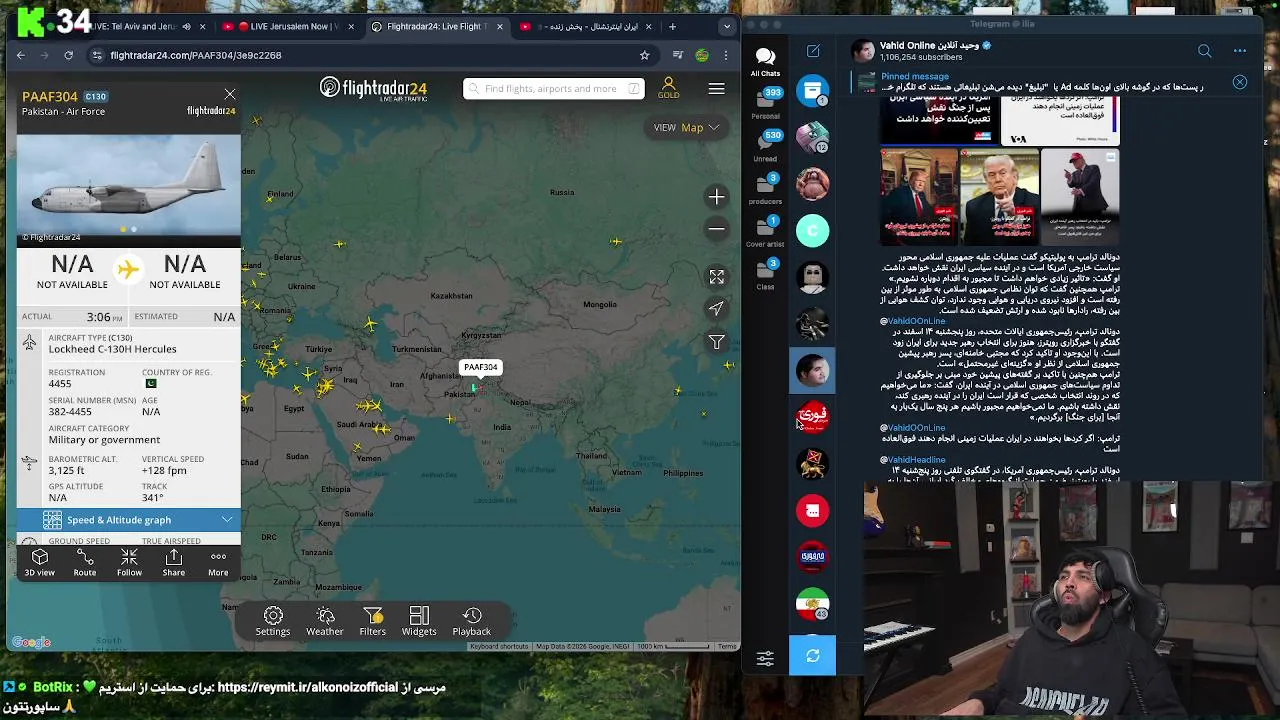Follow the PAAF304 aircraft

[129, 563]
